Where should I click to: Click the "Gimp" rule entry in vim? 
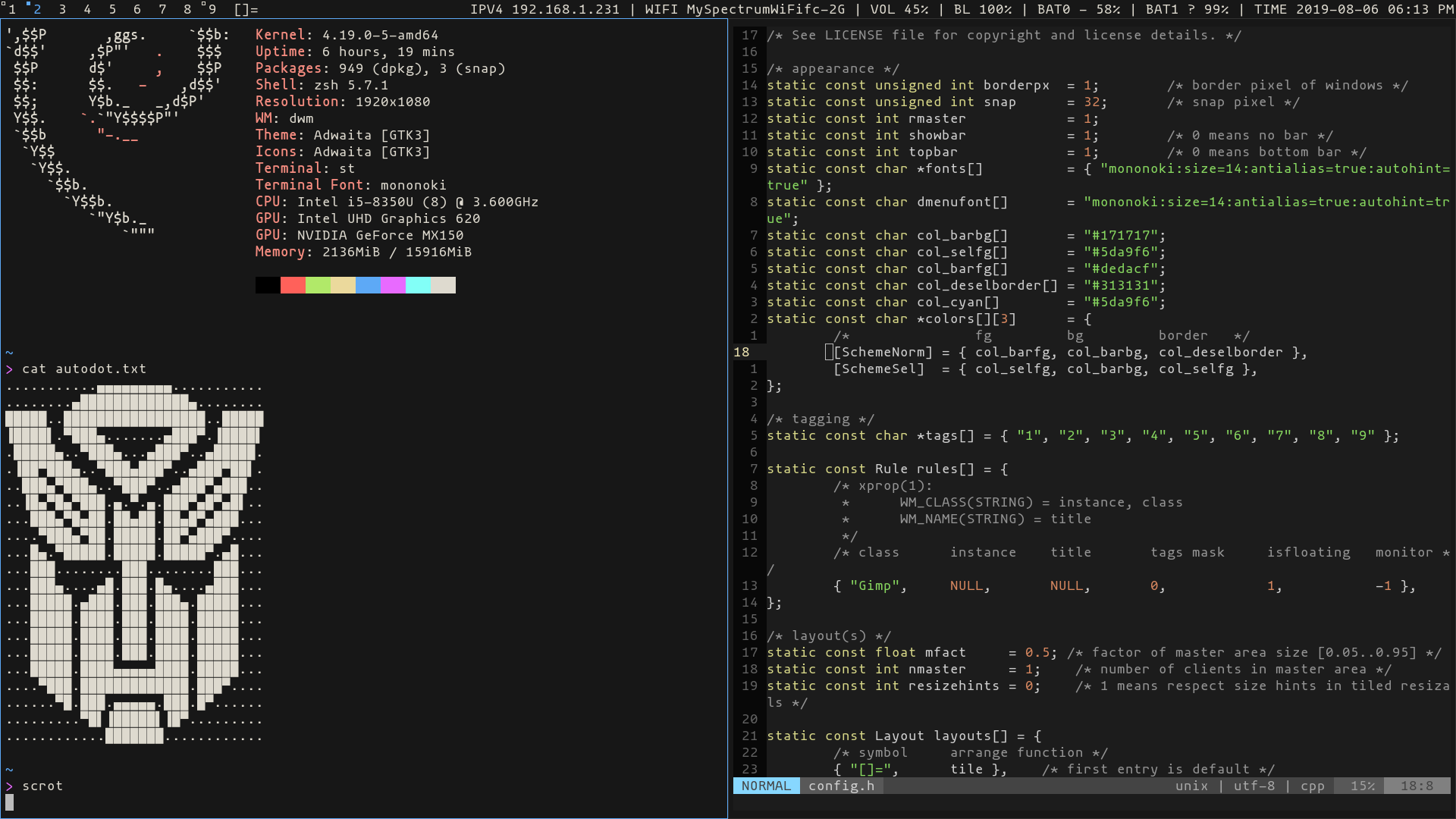[x=874, y=585]
